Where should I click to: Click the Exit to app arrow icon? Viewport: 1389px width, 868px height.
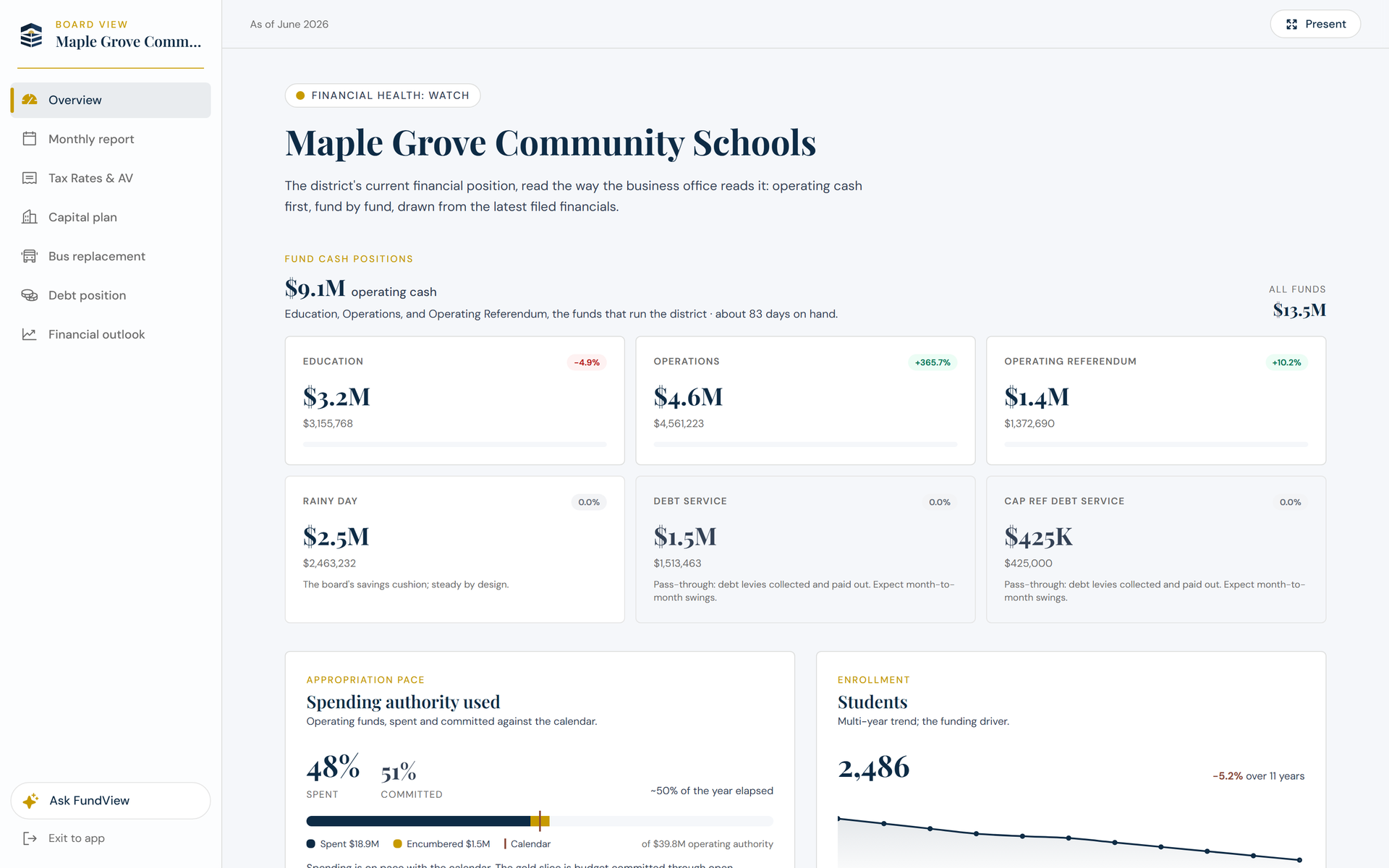click(30, 838)
